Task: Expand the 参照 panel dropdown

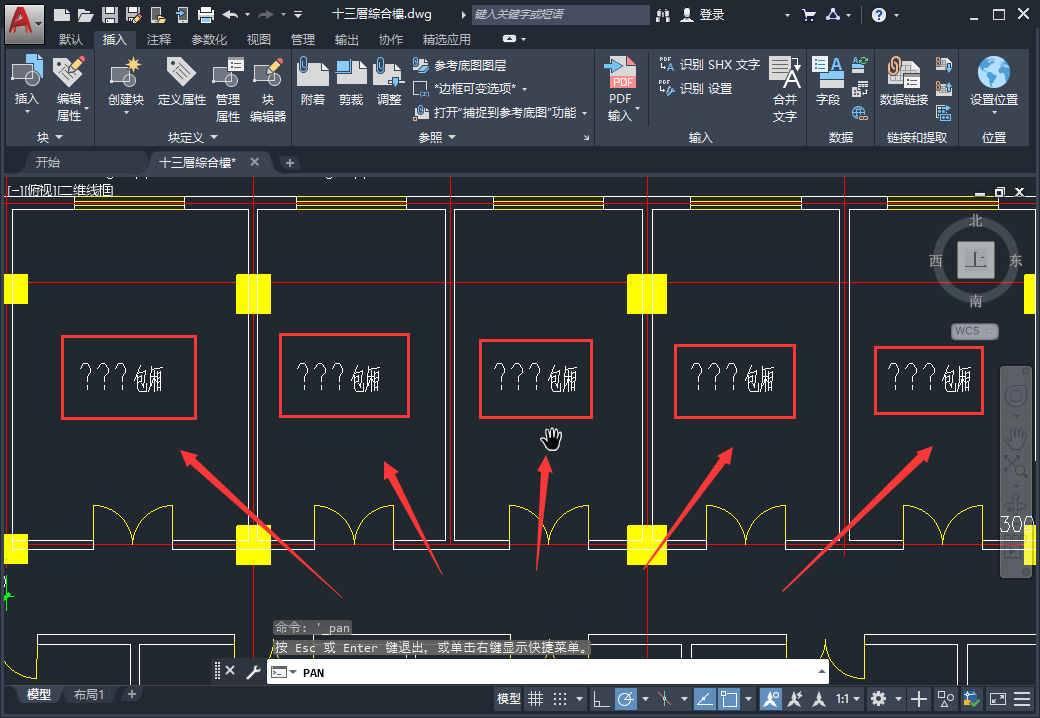Action: pyautogui.click(x=437, y=137)
